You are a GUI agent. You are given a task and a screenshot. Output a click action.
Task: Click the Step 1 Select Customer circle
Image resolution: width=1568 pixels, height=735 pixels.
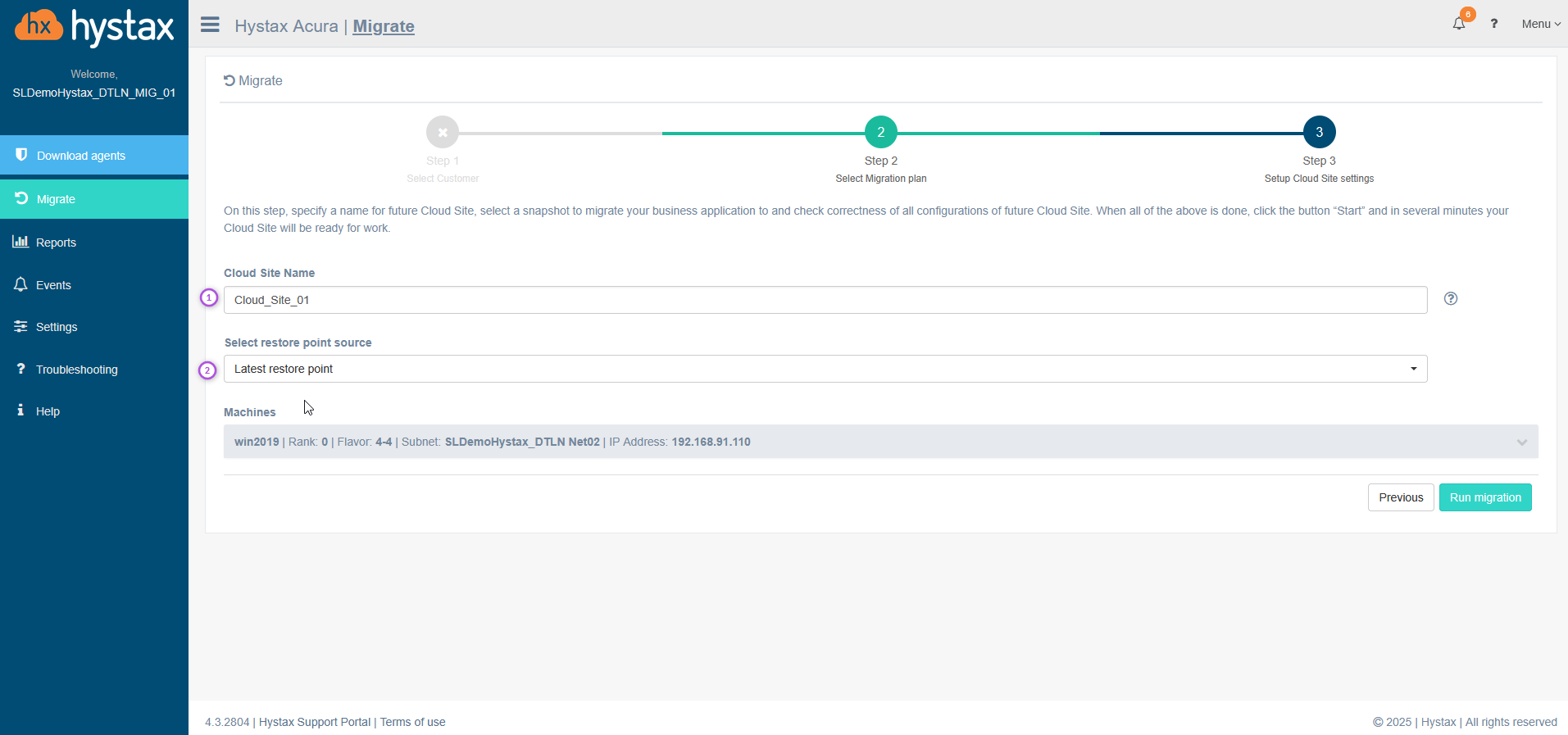coord(442,132)
